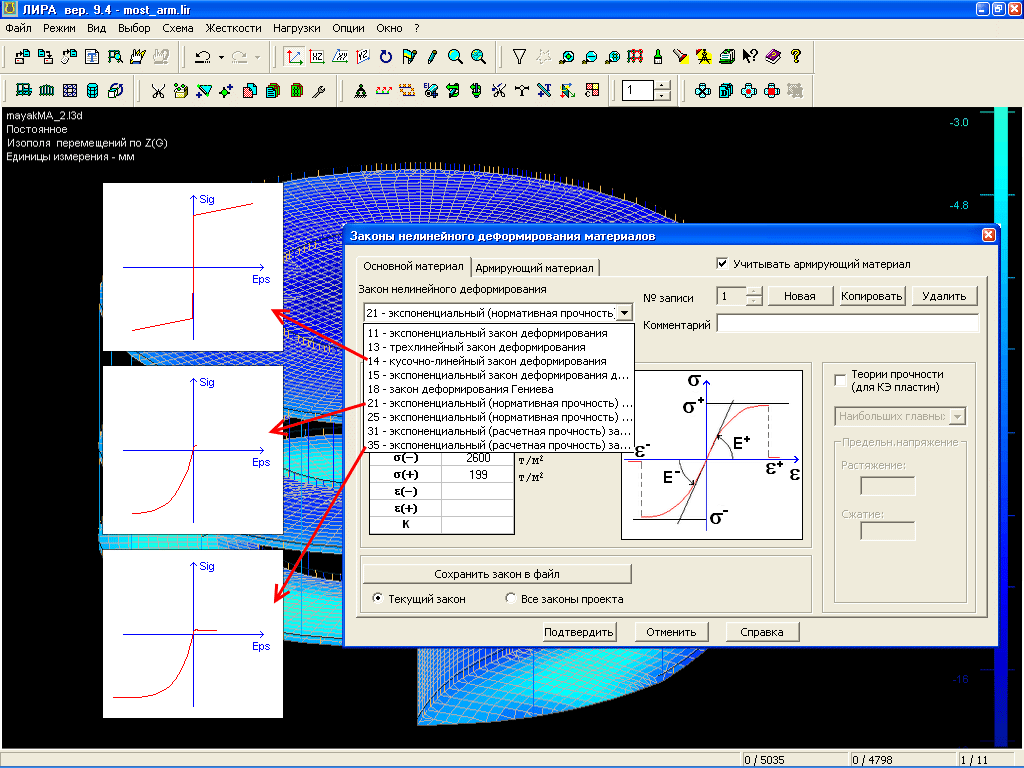This screenshot has width=1024, height=768.
Task: Click the 'Комментарий' text field
Action: click(x=847, y=324)
